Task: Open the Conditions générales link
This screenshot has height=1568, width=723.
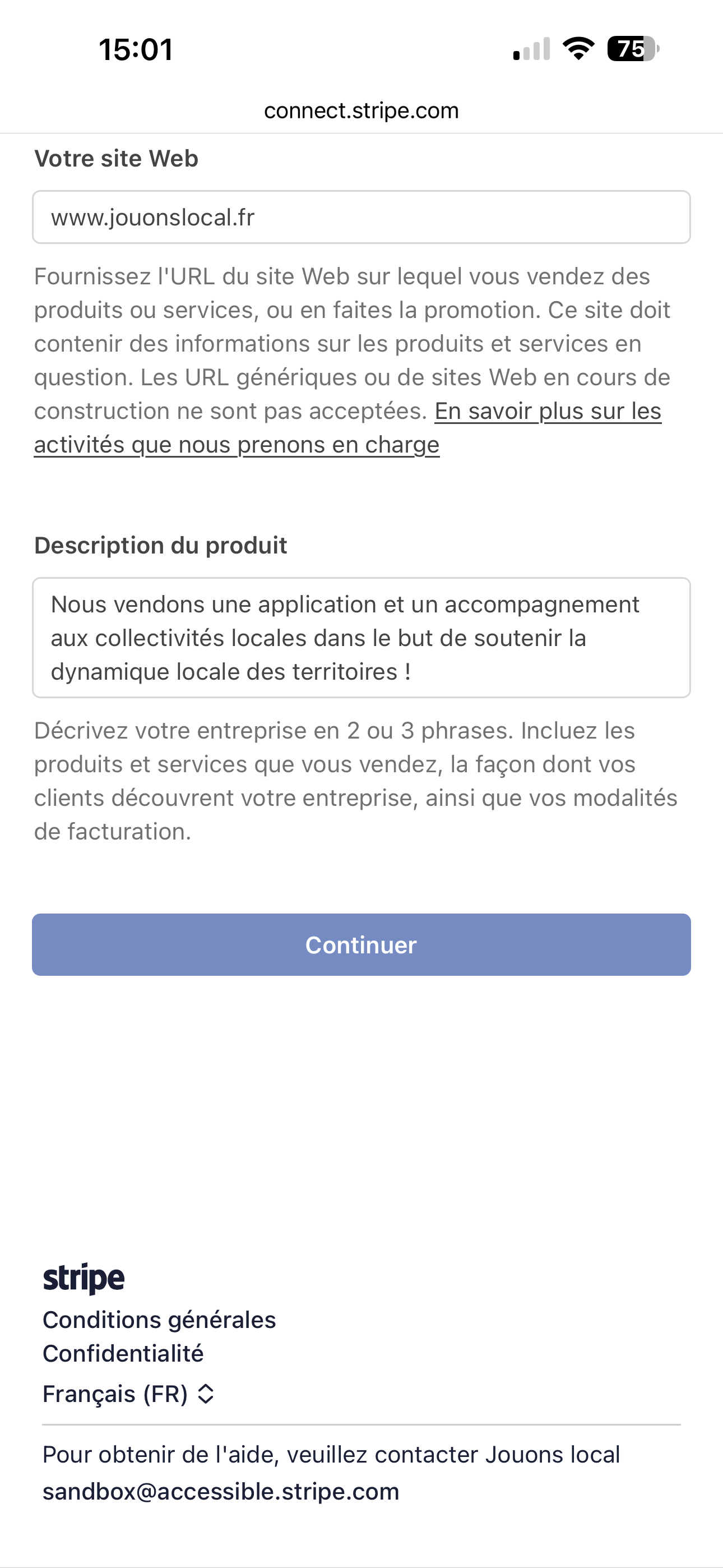Action: 159,1320
